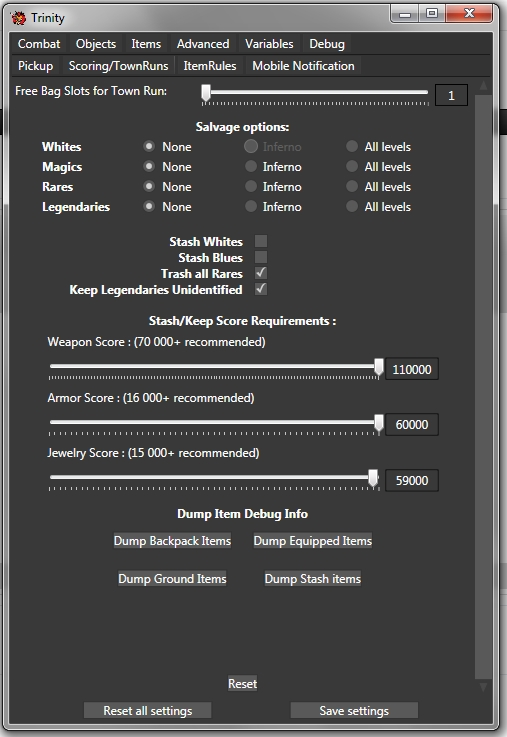This screenshot has width=507, height=737.
Task: Click the Armor Score value box 60000
Action: click(x=412, y=424)
